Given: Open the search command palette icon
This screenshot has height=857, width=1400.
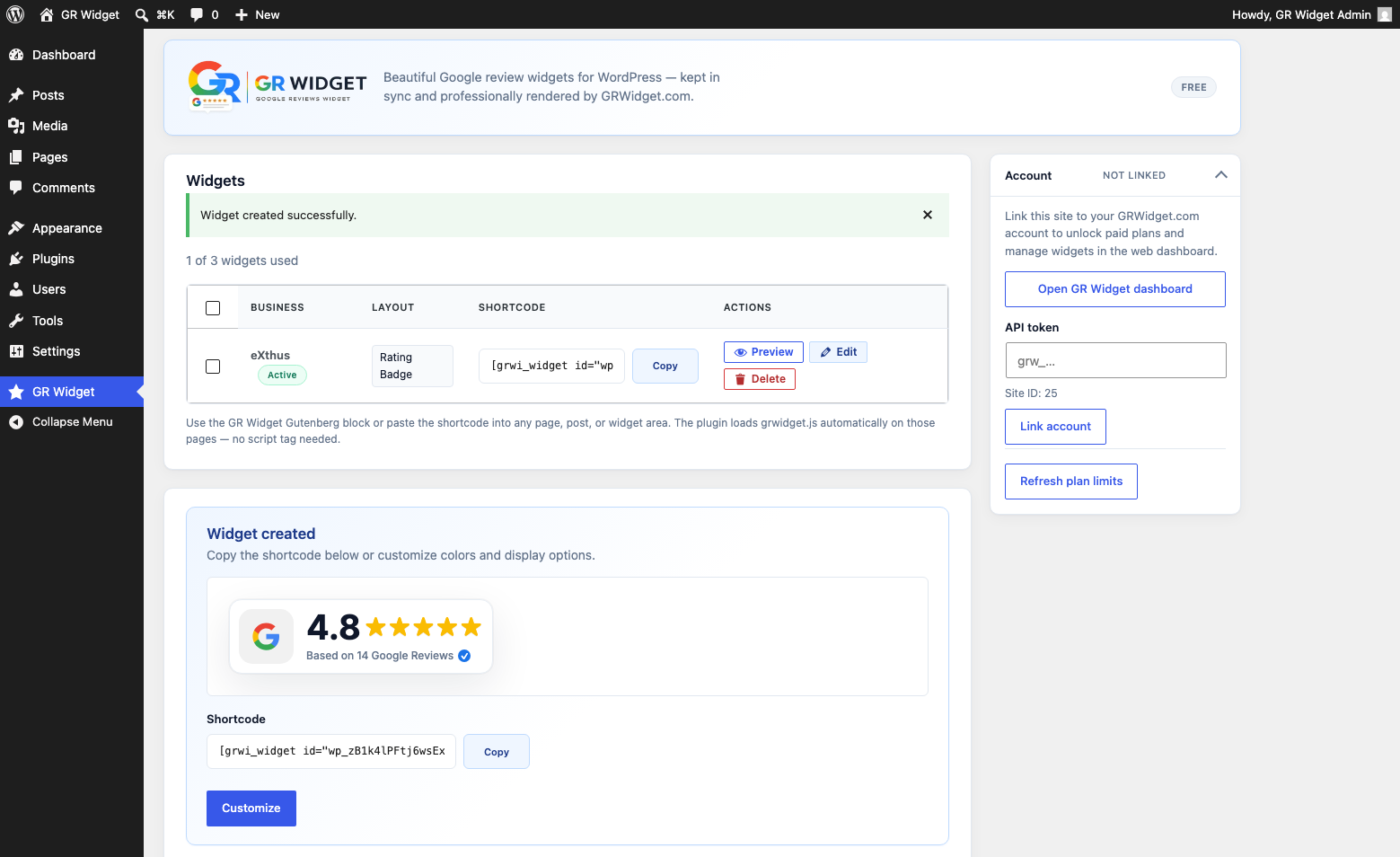Looking at the screenshot, I should (142, 14).
